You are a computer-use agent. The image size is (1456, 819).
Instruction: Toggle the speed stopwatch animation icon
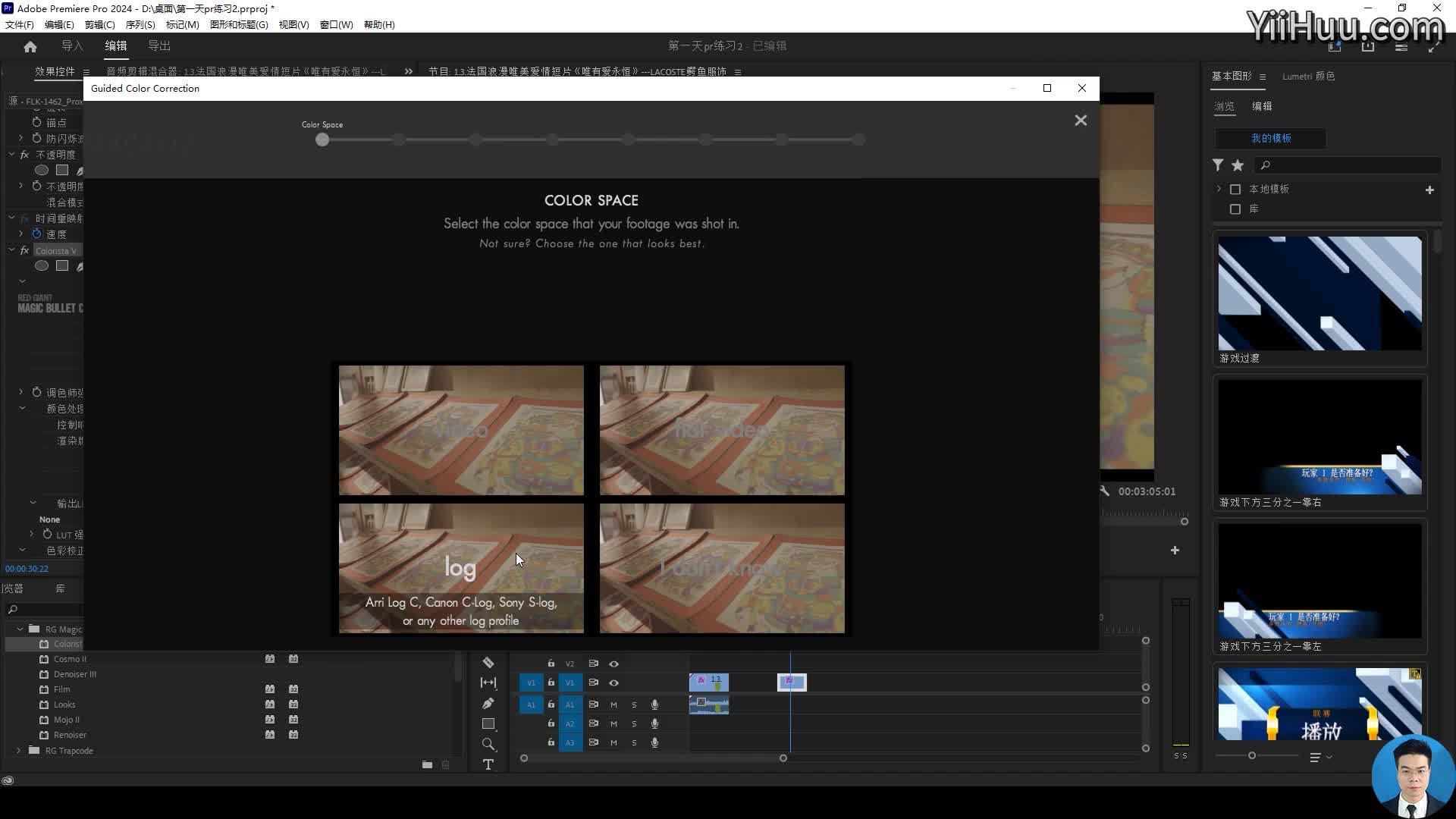pos(36,234)
